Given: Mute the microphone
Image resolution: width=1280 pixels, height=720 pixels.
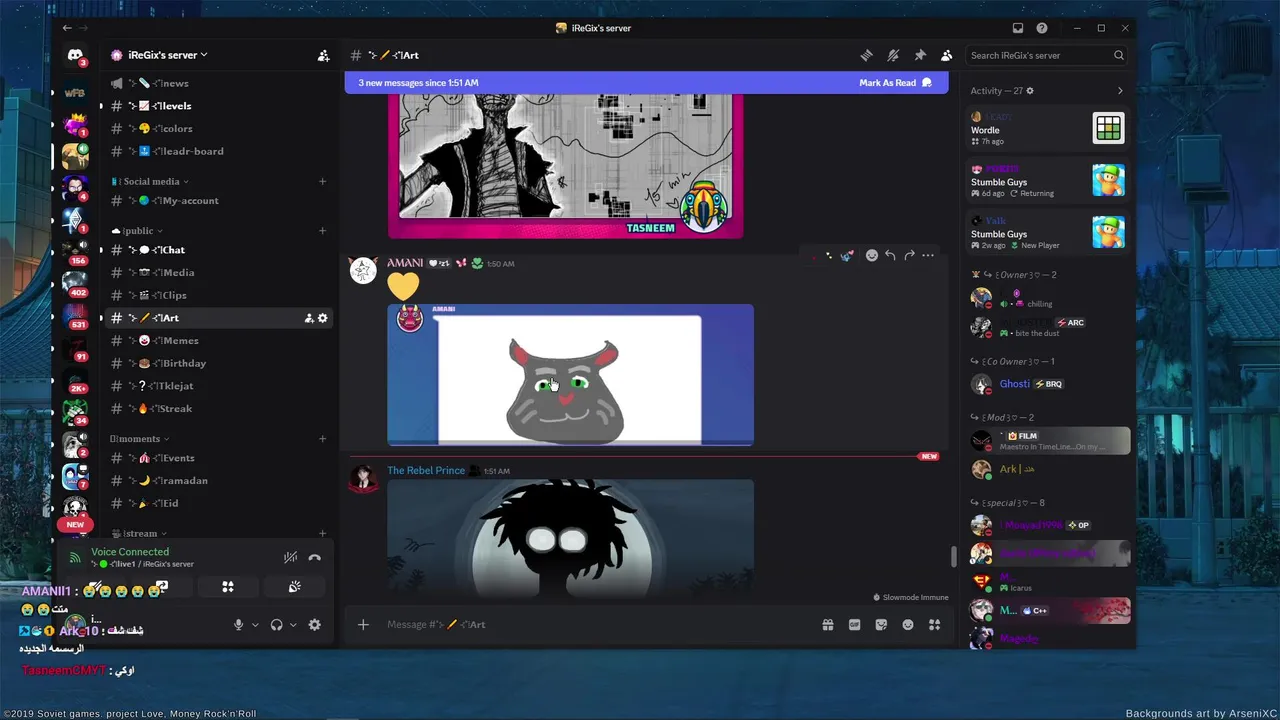Looking at the screenshot, I should 238,625.
